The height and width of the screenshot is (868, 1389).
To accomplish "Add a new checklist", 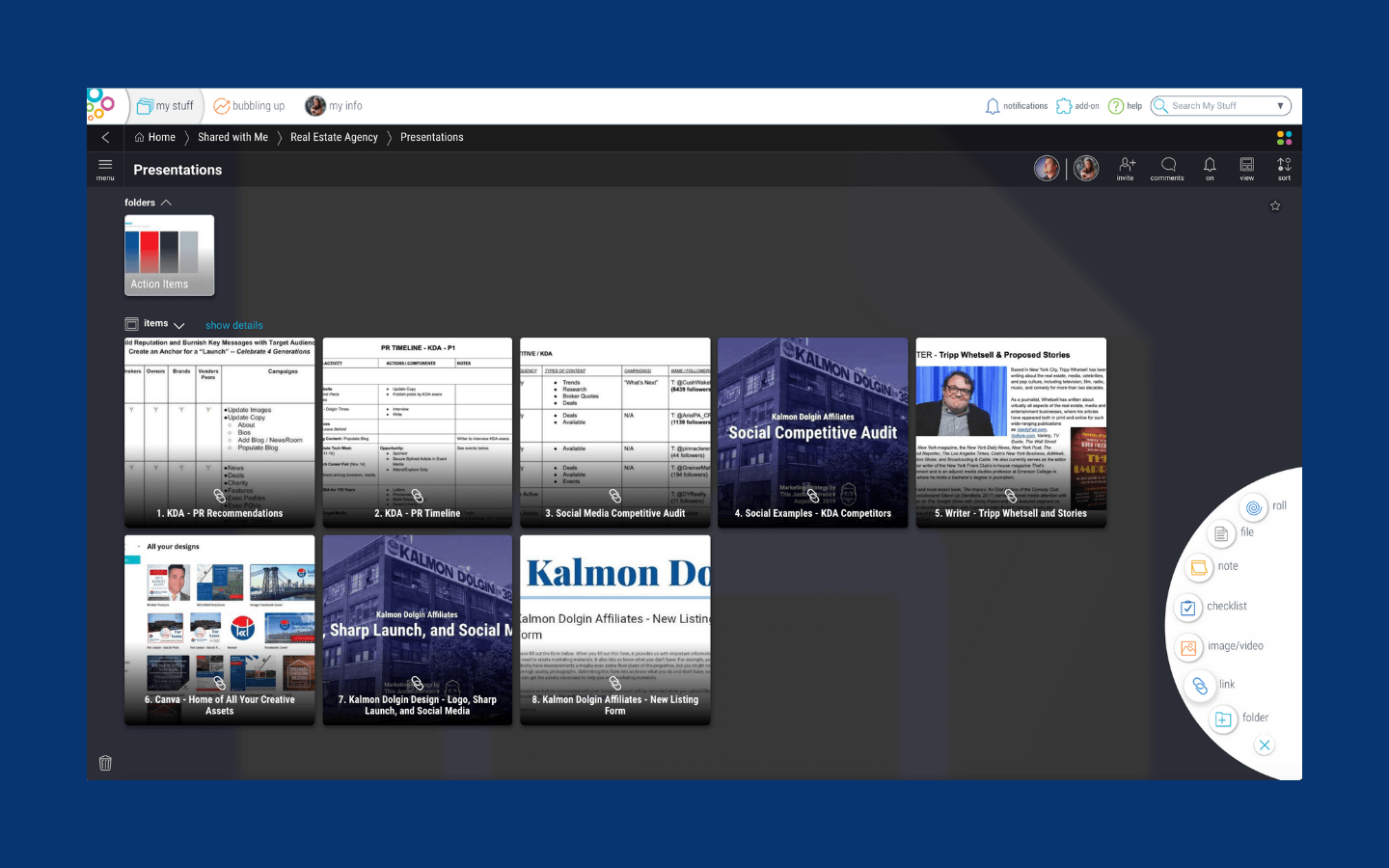I will 1188,608.
